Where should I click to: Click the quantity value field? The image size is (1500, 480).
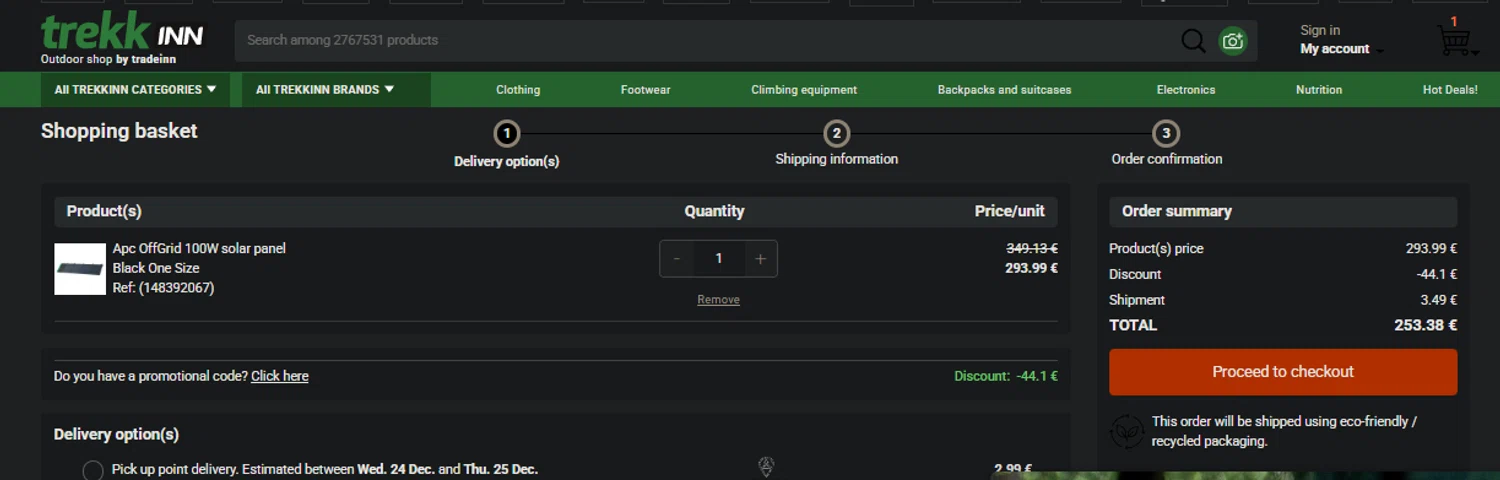tap(718, 259)
